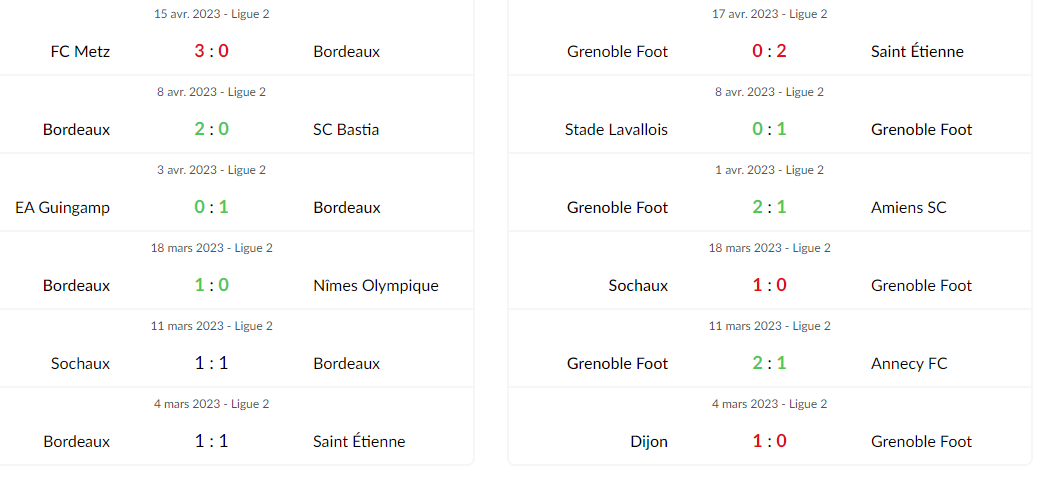Select the Stade Lavallois team name
This screenshot has height=482, width=1039.
[x=616, y=129]
